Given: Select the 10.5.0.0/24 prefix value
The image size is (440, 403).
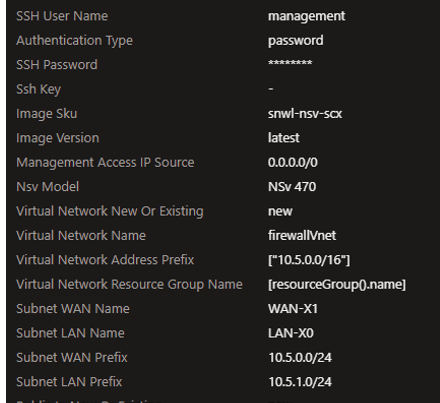Looking at the screenshot, I should pos(300,358).
